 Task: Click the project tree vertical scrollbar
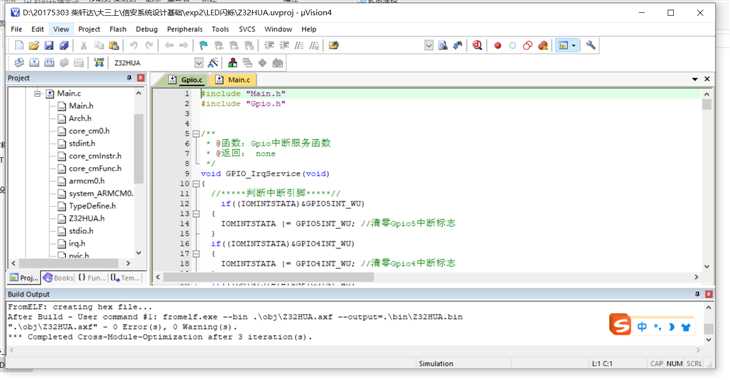click(x=138, y=148)
